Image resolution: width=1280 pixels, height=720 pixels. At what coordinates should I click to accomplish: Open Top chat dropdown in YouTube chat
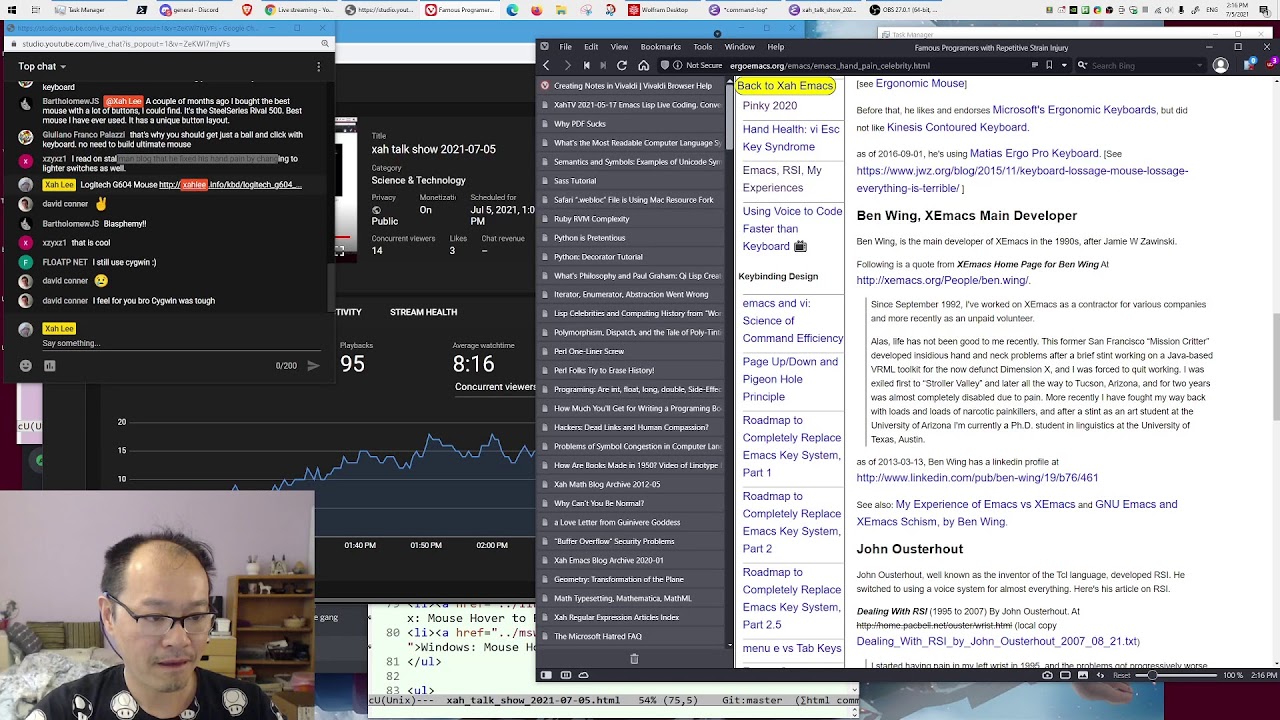click(42, 67)
